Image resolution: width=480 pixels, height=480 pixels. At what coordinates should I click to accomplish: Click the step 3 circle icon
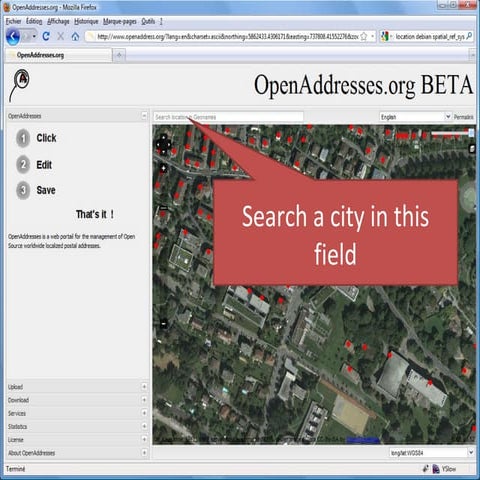[23, 190]
